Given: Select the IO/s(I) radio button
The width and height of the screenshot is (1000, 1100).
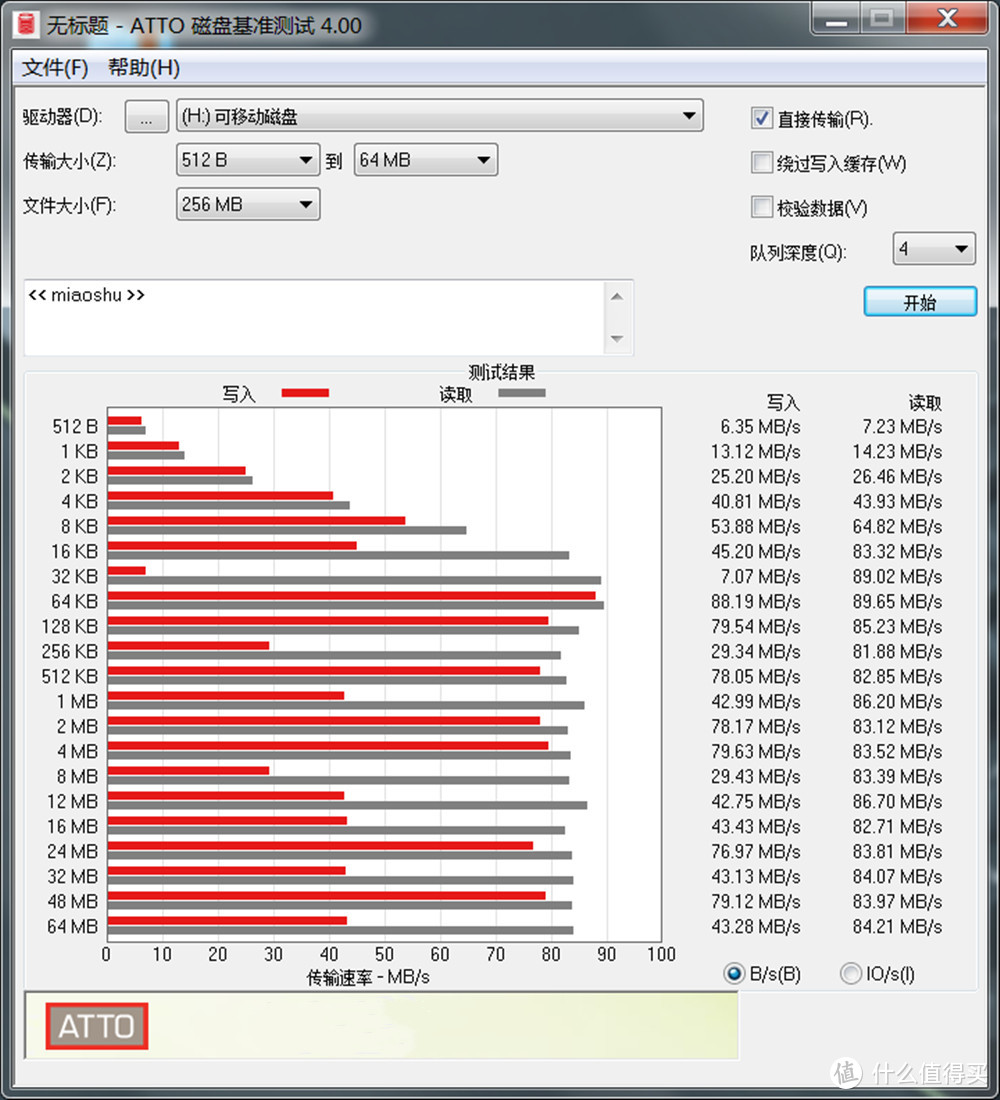Looking at the screenshot, I should [x=851, y=973].
